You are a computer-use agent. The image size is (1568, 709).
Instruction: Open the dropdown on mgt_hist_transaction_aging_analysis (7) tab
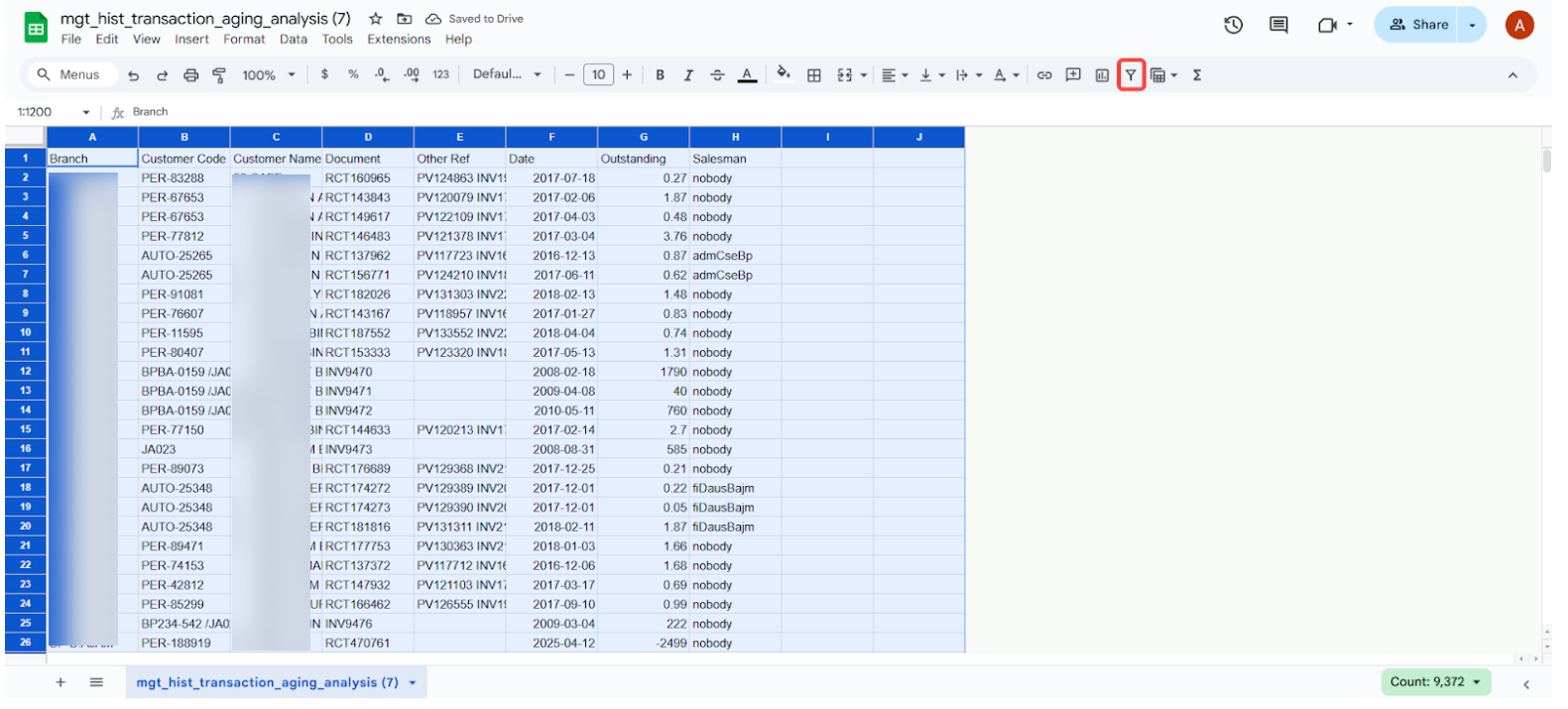click(413, 683)
